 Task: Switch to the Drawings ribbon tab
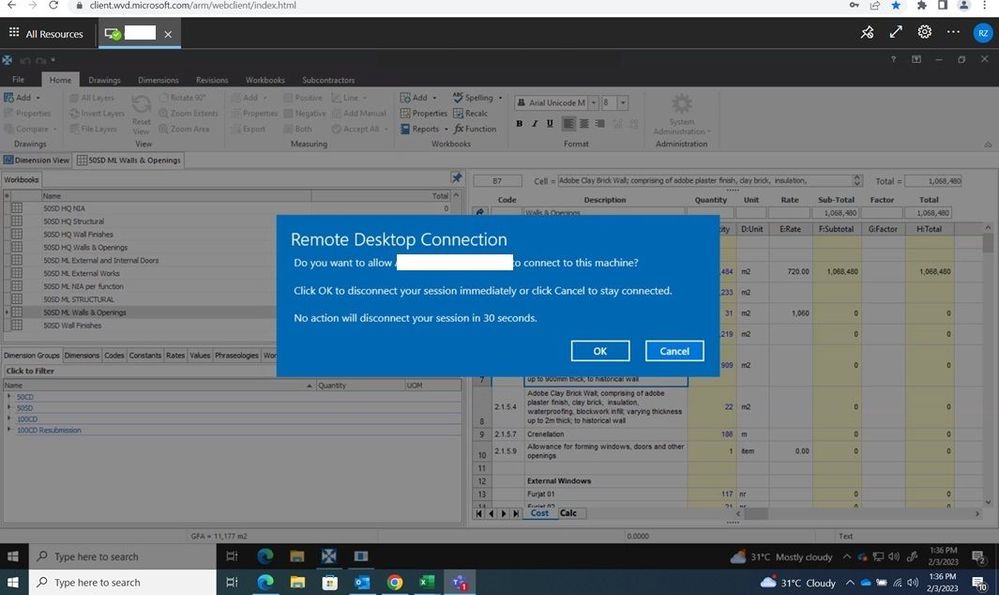pos(104,80)
